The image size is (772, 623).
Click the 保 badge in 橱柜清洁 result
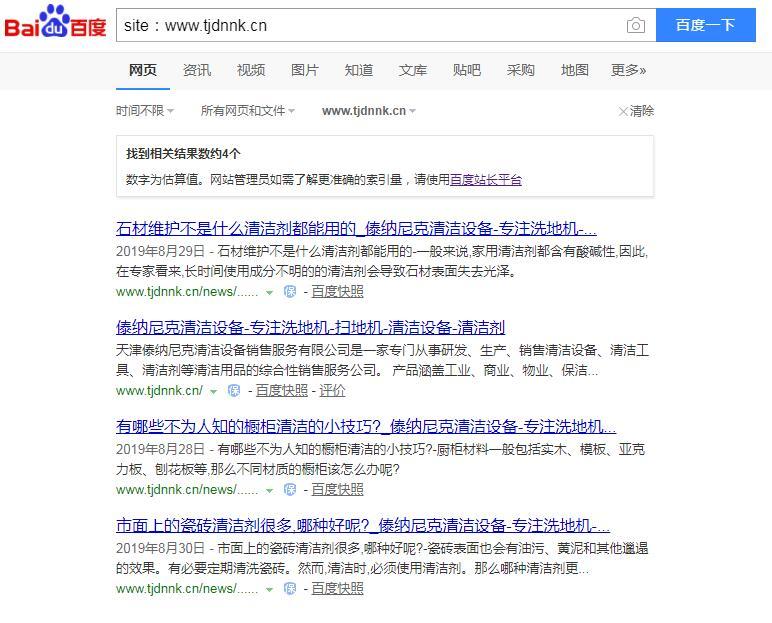[290, 490]
